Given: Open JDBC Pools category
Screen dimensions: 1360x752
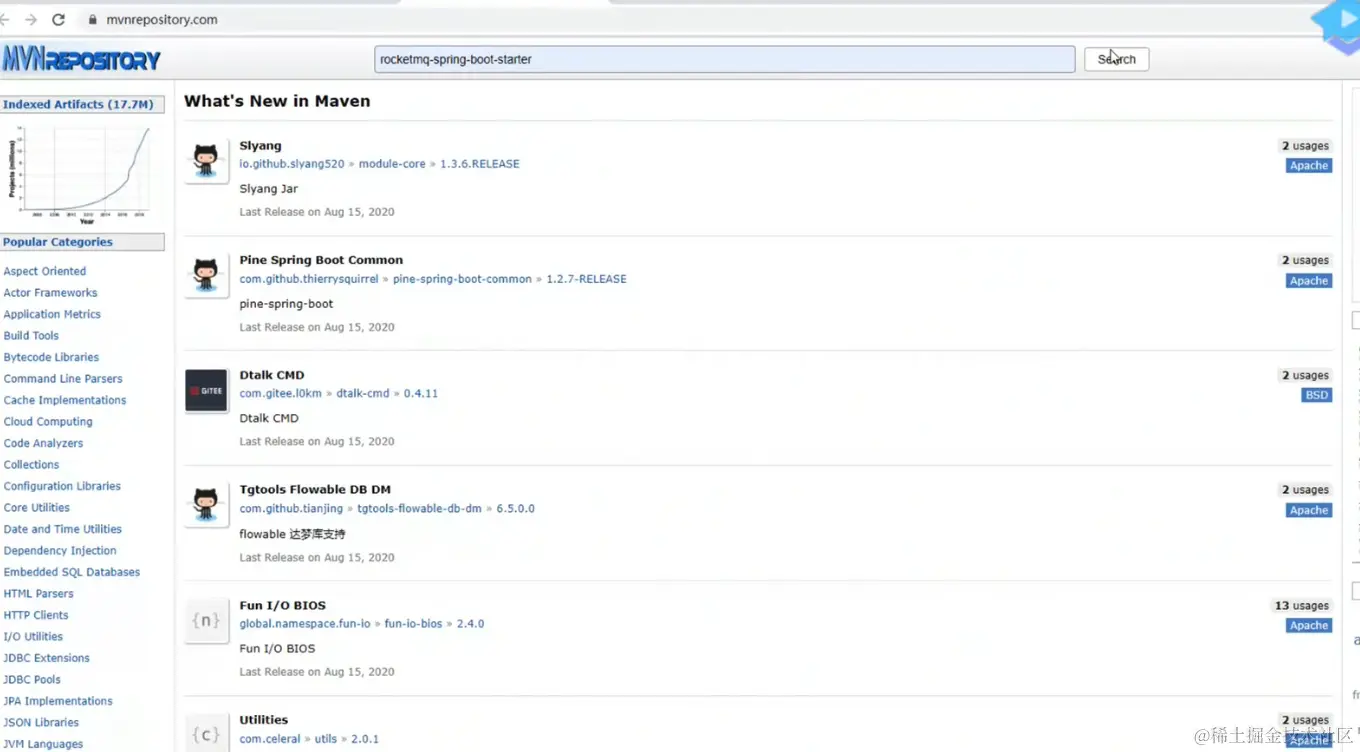Looking at the screenshot, I should tap(32, 680).
